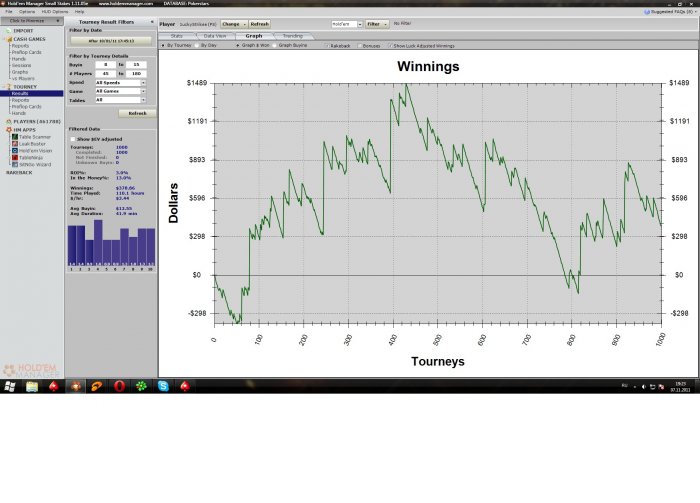Click the volume icon in system tray

click(x=644, y=387)
